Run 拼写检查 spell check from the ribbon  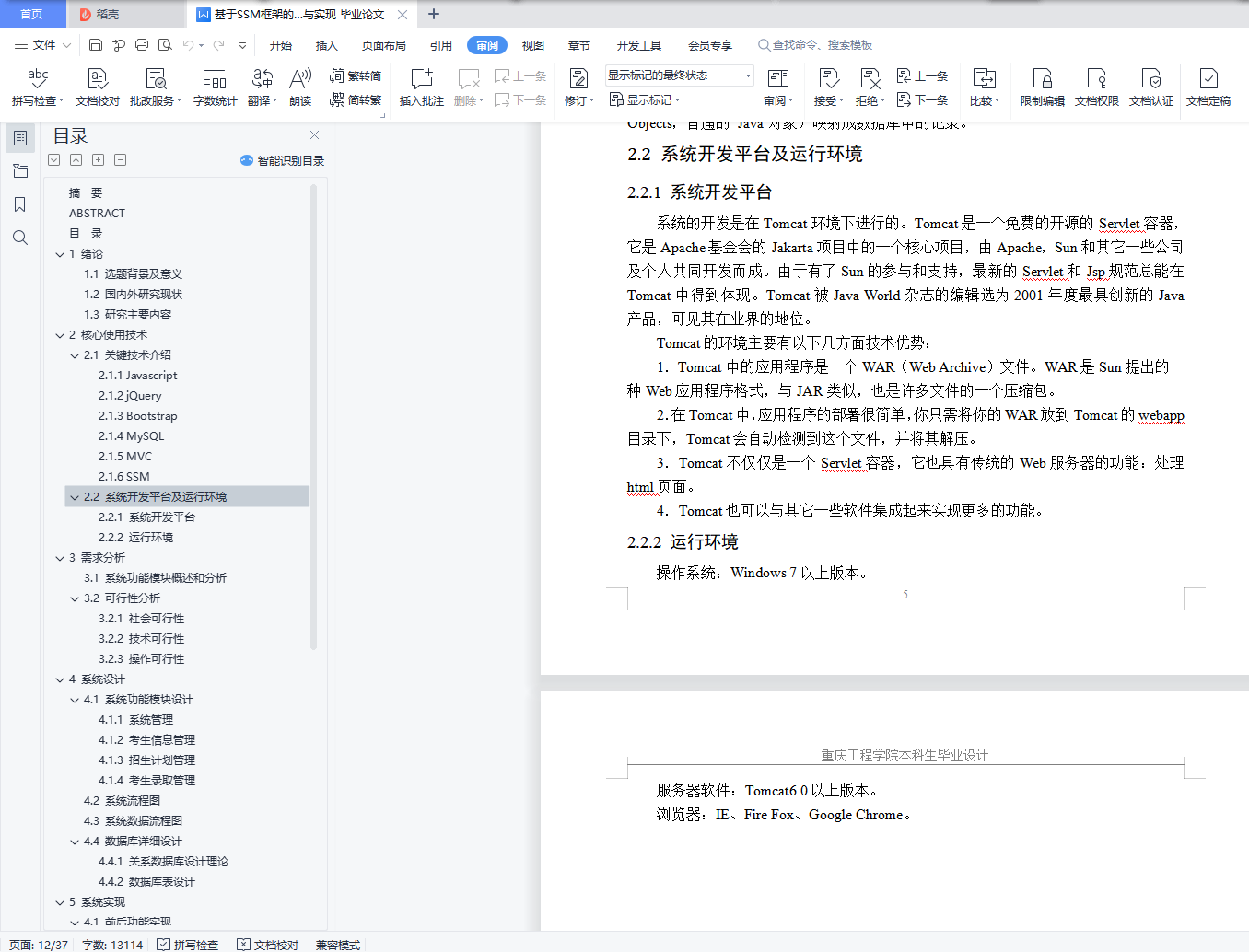(x=38, y=87)
